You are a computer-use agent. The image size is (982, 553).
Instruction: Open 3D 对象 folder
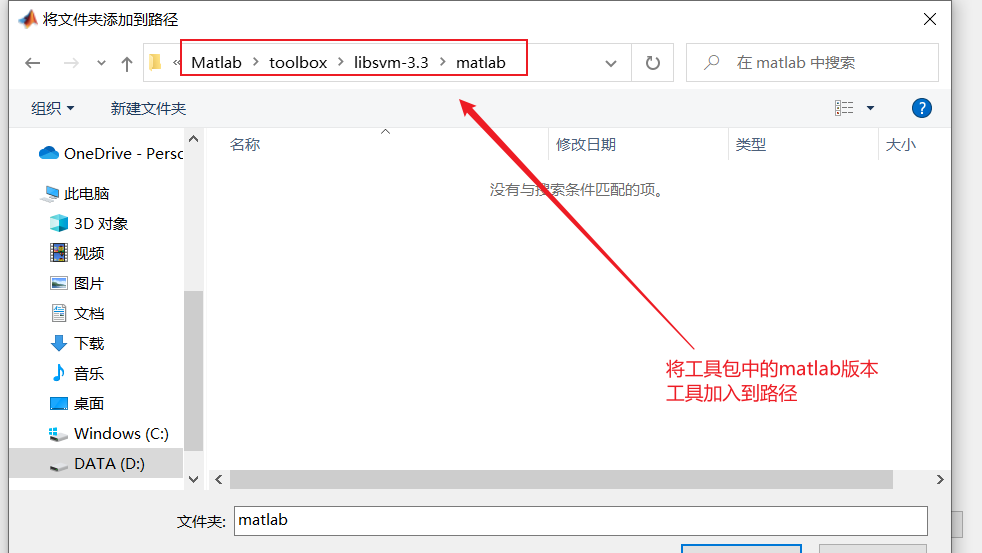pyautogui.click(x=89, y=224)
